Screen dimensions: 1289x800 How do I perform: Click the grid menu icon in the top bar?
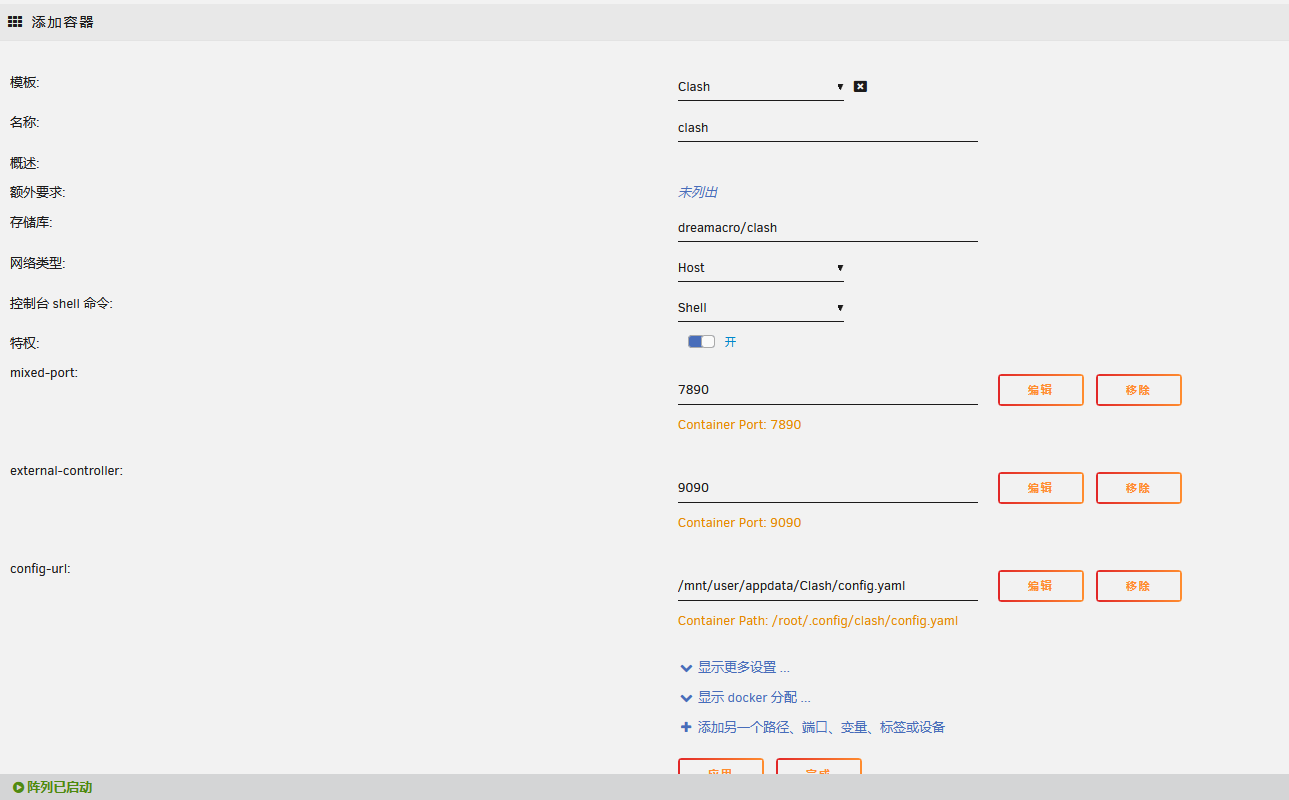click(x=15, y=21)
